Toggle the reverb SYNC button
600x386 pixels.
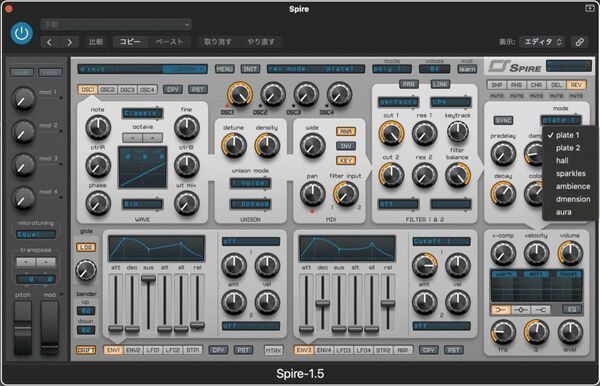503,121
